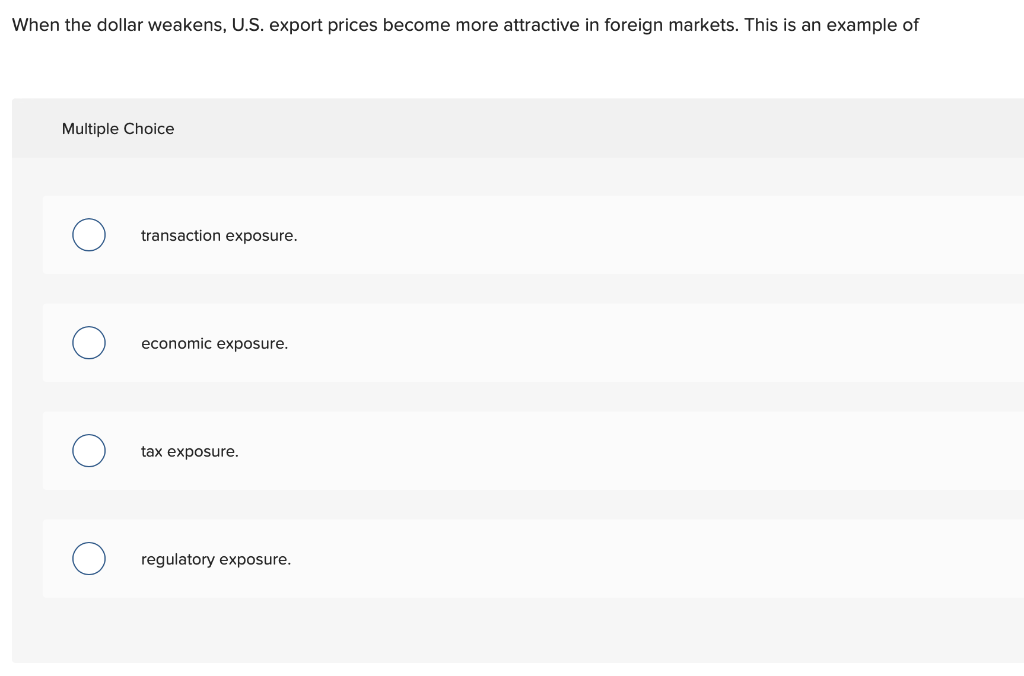The image size is (1024, 676).
Task: Click the economic exposure answer text
Action: coord(214,343)
